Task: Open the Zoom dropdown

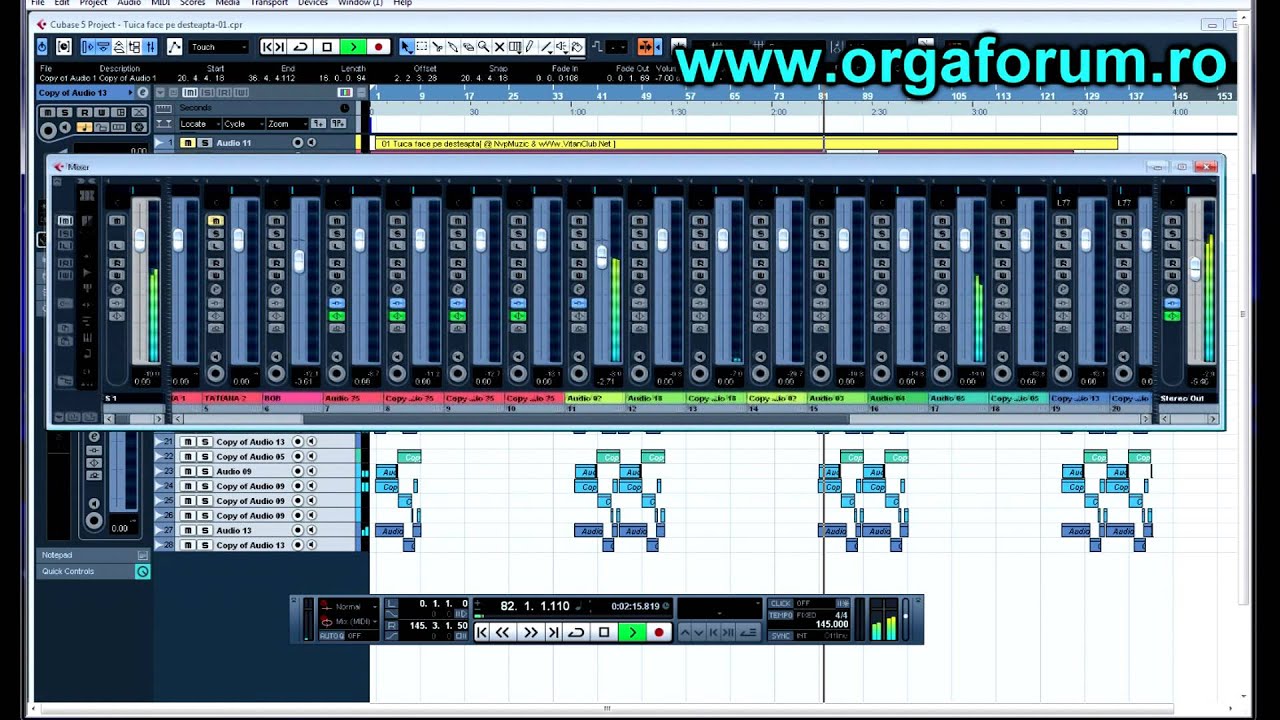Action: coord(286,124)
